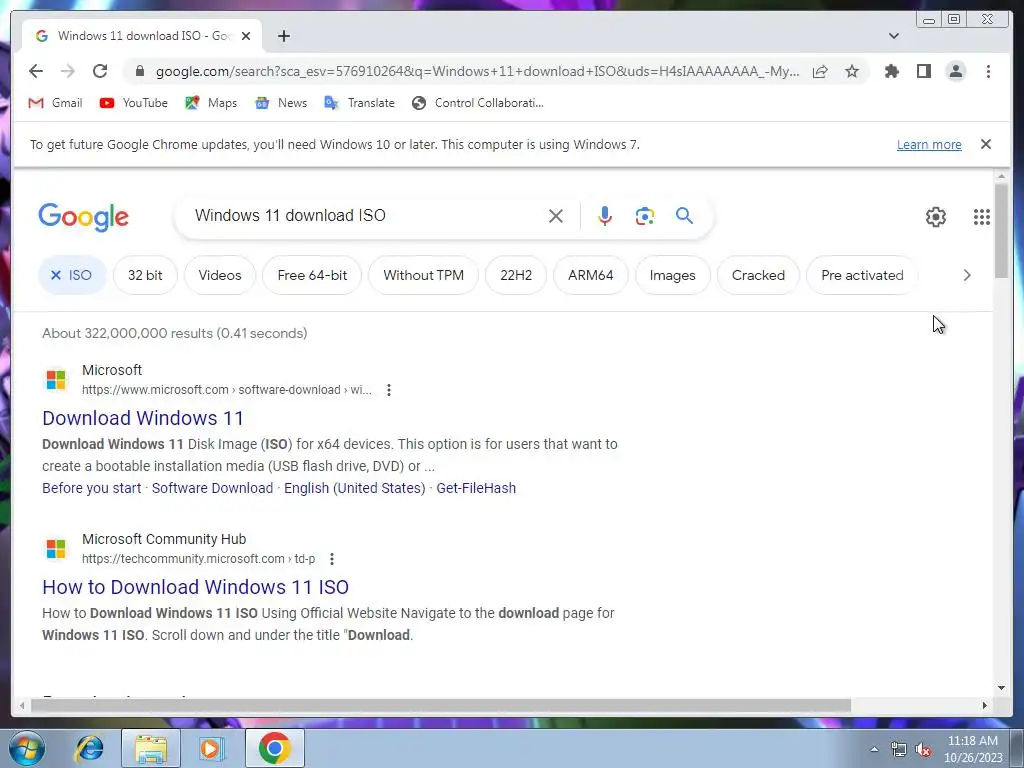
Task: Select the 32 bit filter chip
Action: pyautogui.click(x=145, y=275)
